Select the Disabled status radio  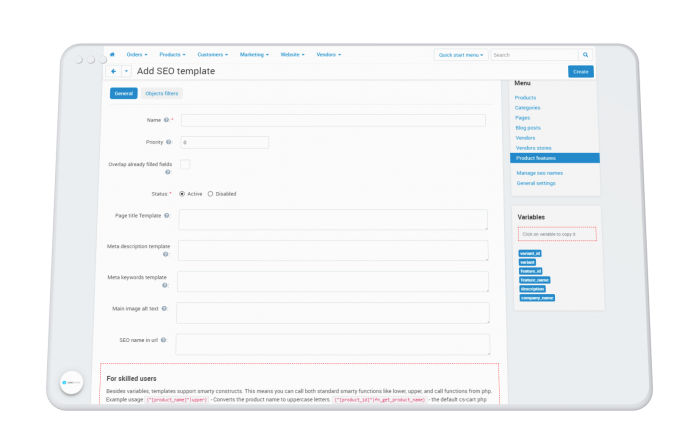click(210, 194)
